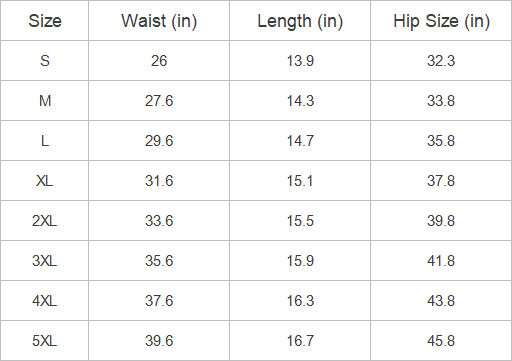Image resolution: width=512 pixels, height=361 pixels.
Task: Select the M size cell
Action: [x=45, y=101]
